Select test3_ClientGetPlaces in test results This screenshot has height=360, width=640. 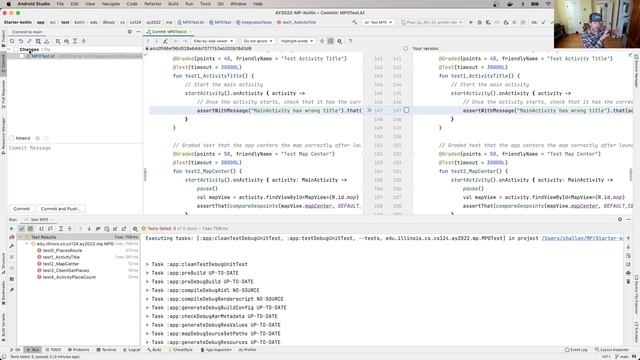tap(66, 270)
